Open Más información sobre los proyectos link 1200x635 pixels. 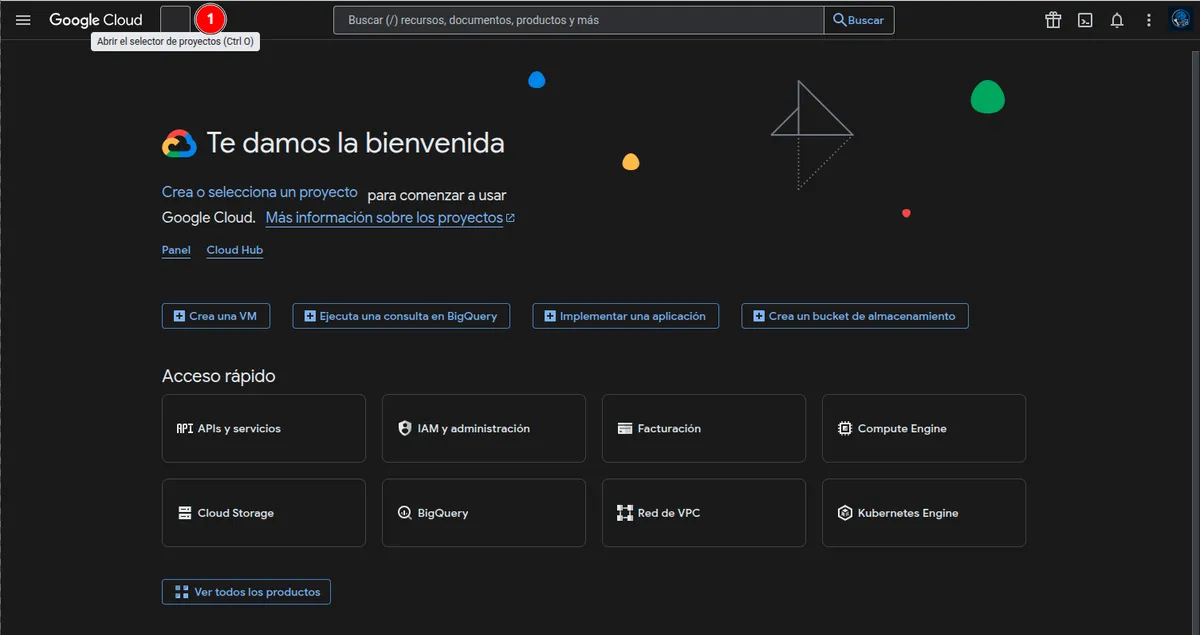point(390,218)
